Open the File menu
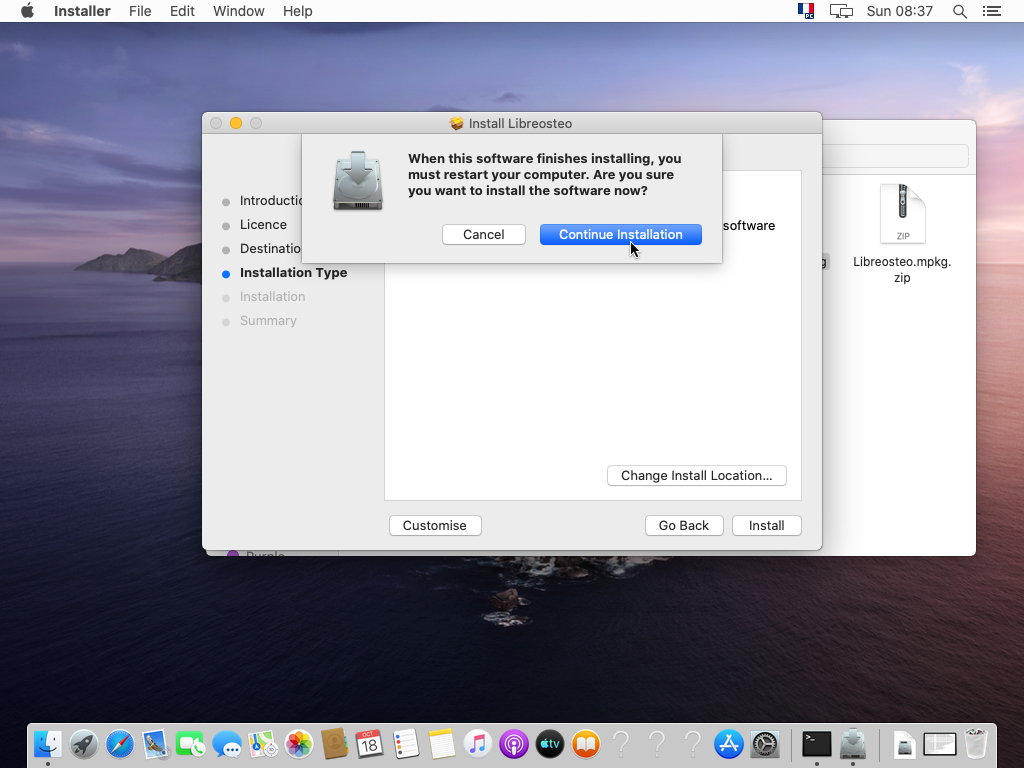The image size is (1024, 768). click(140, 11)
